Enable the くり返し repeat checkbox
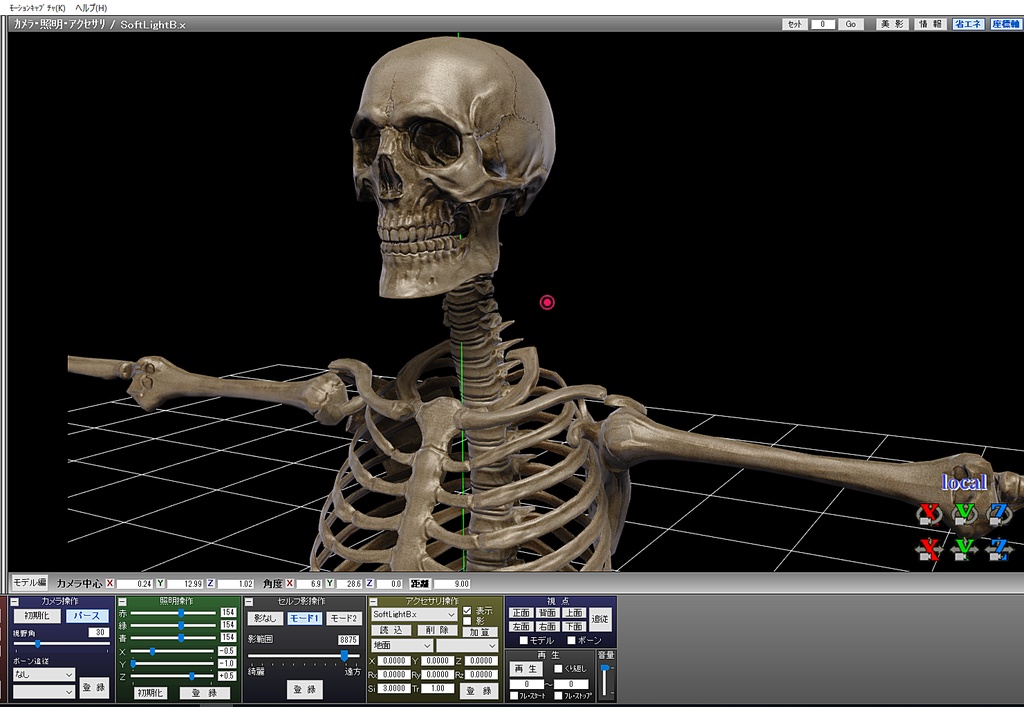 558,668
